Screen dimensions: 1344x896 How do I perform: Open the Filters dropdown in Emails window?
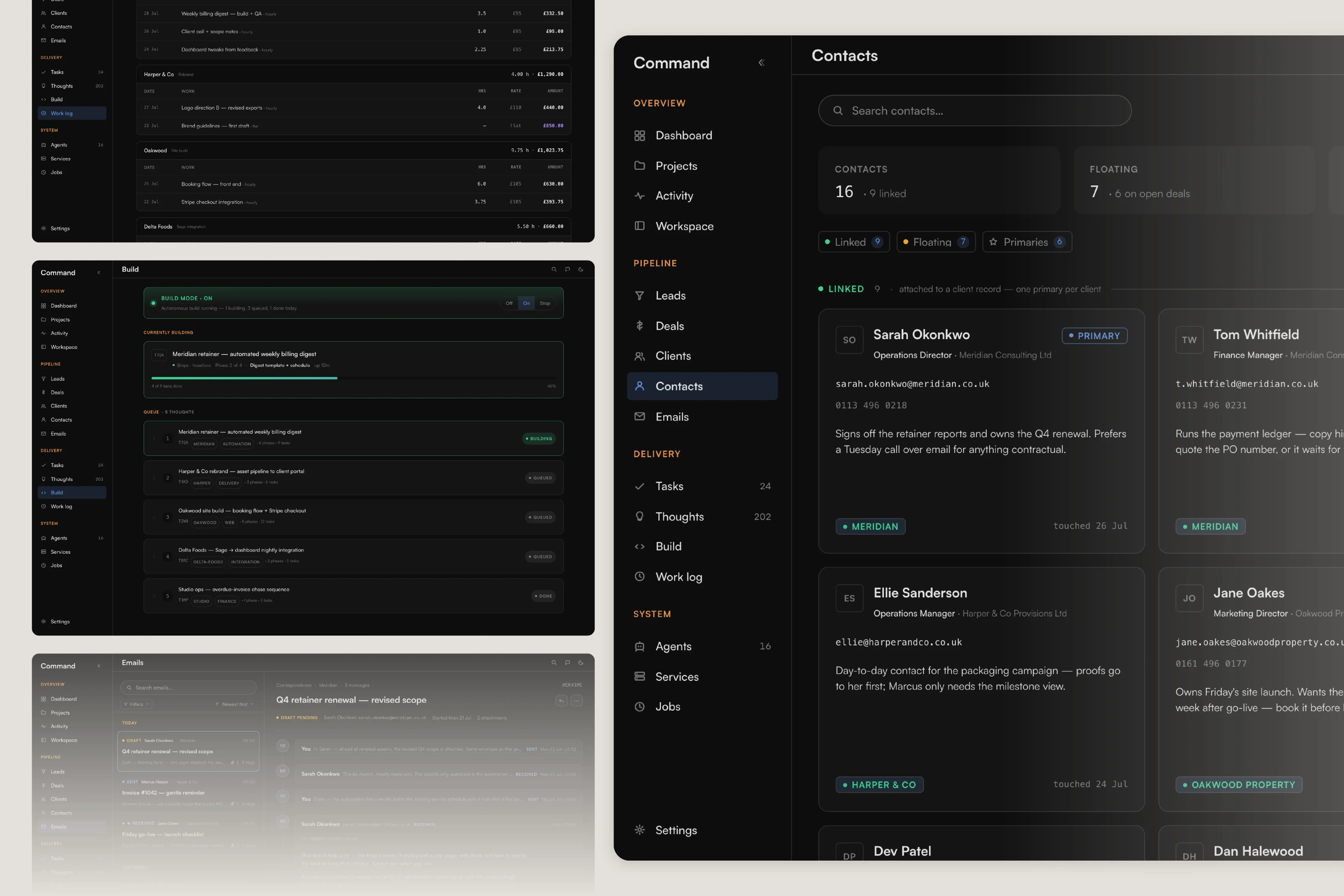point(136,704)
